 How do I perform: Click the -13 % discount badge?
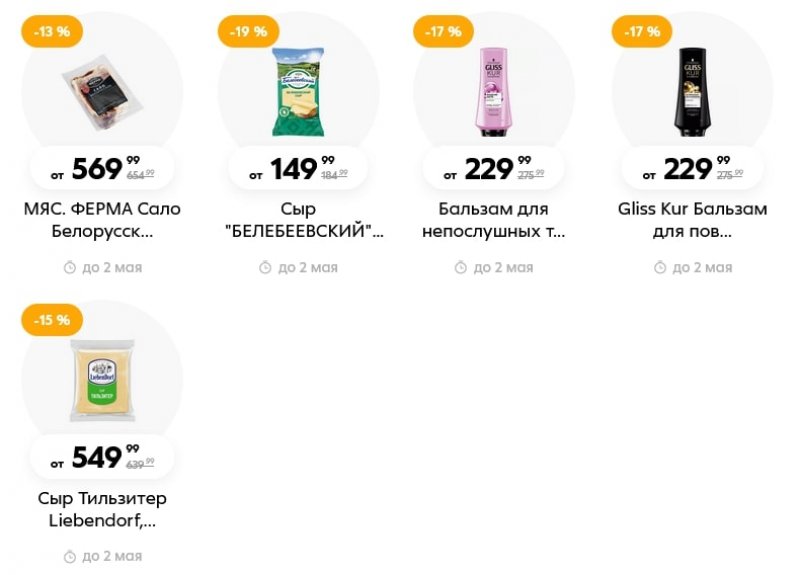52,32
